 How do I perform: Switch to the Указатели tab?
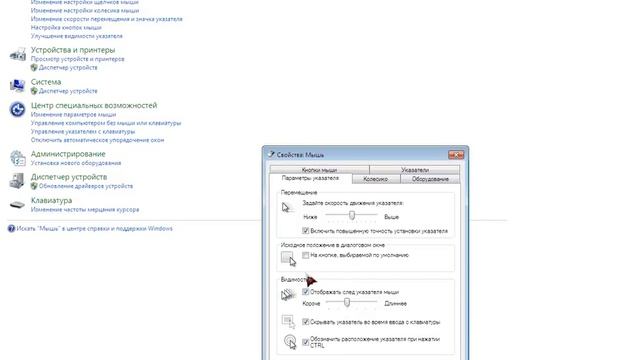click(x=415, y=170)
